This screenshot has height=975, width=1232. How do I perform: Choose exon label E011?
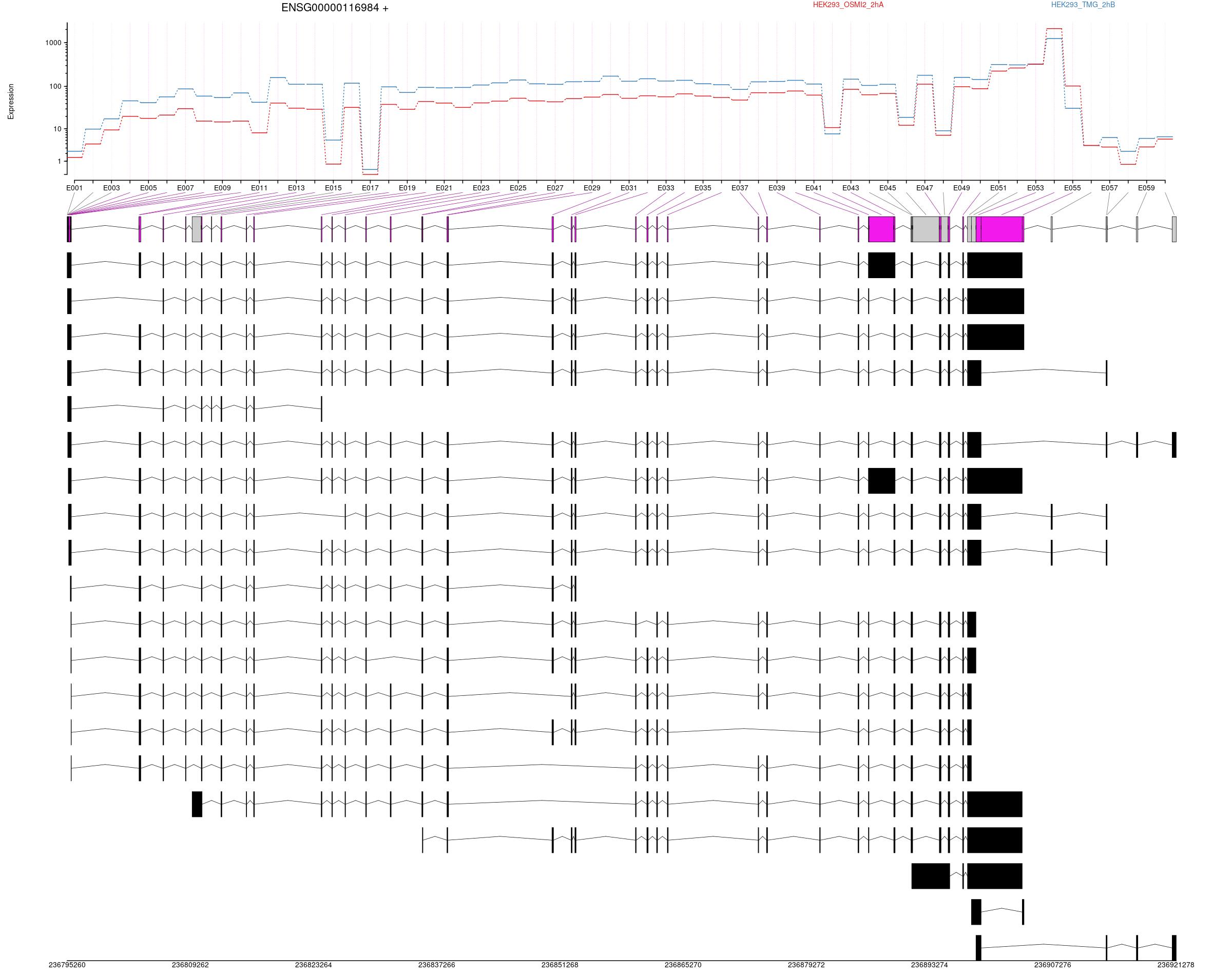coord(259,188)
